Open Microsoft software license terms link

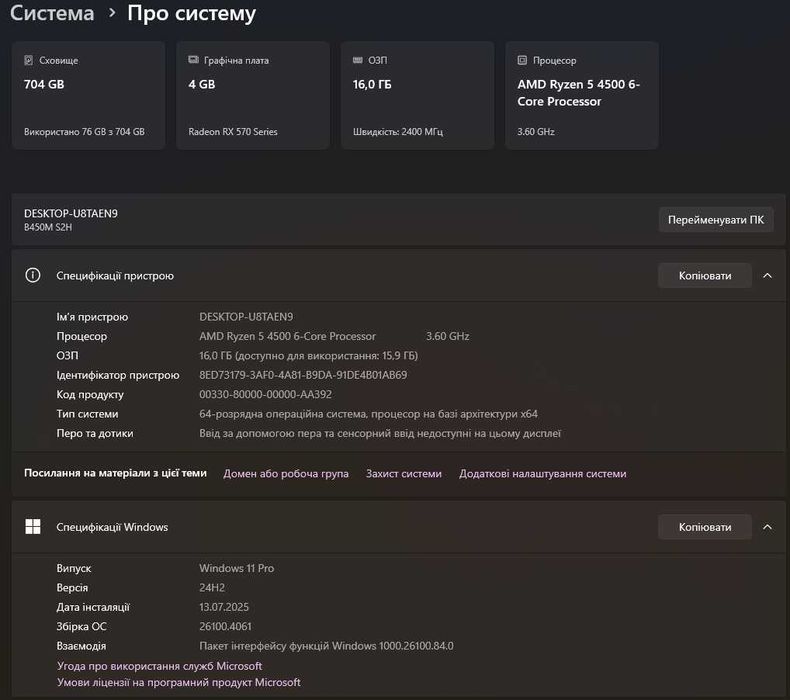pos(178,682)
